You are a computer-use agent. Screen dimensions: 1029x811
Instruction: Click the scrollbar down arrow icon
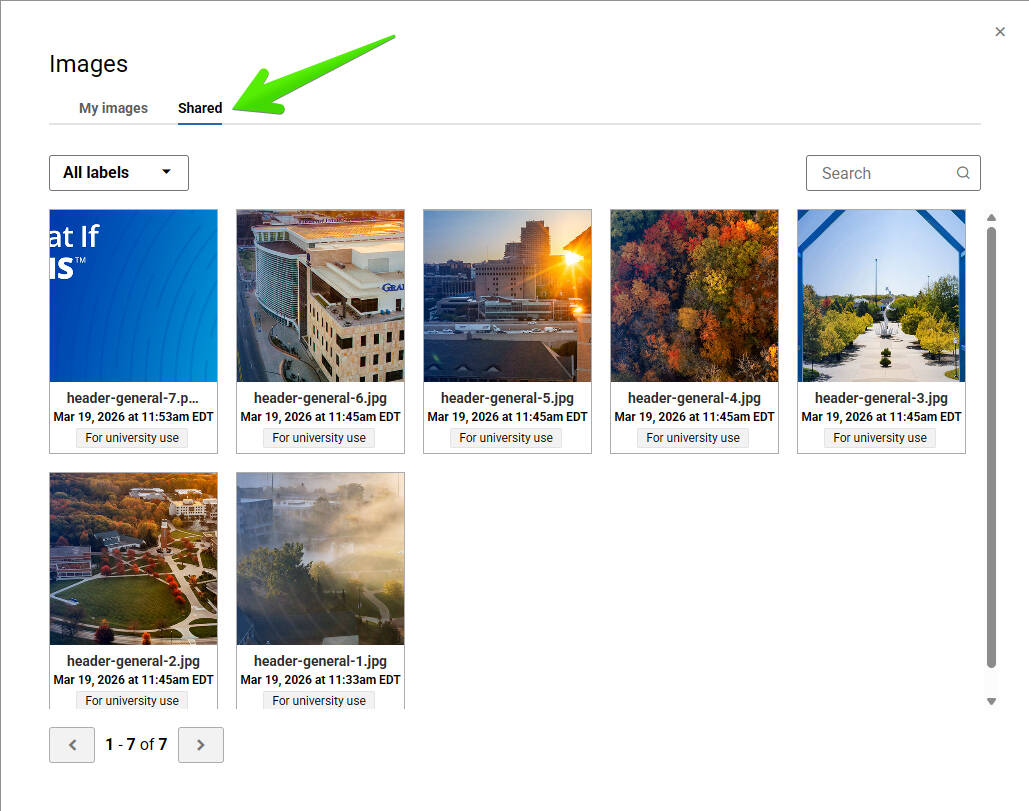991,700
